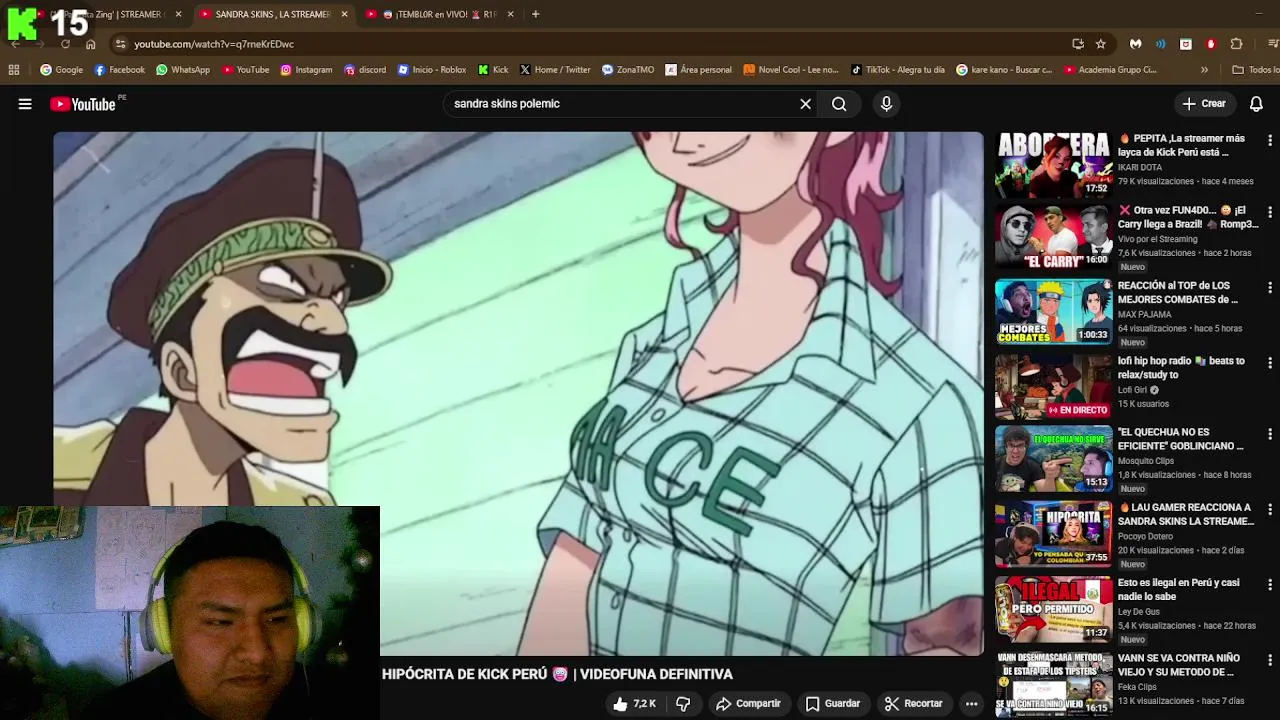Open the discord bookmark
Image resolution: width=1280 pixels, height=720 pixels.
[365, 70]
